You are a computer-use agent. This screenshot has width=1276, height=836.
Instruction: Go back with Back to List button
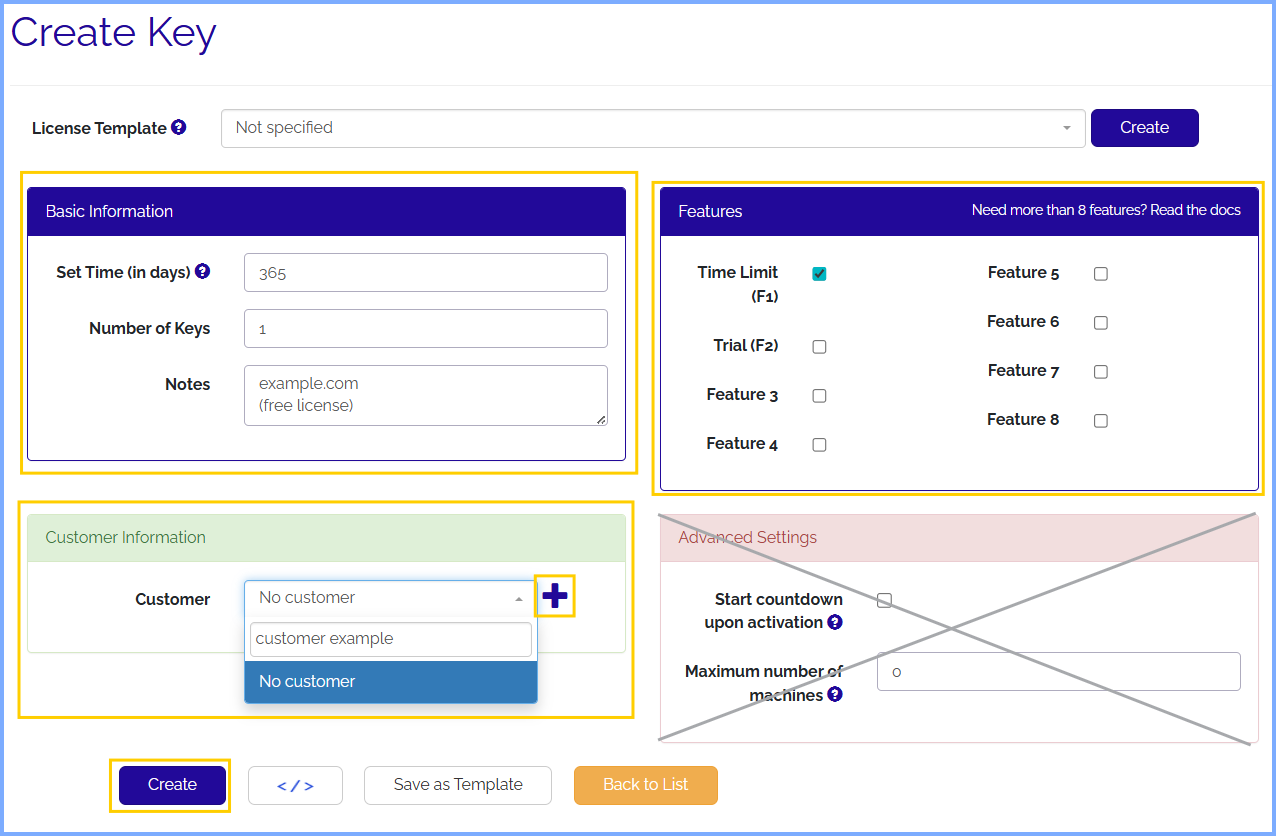(x=645, y=785)
